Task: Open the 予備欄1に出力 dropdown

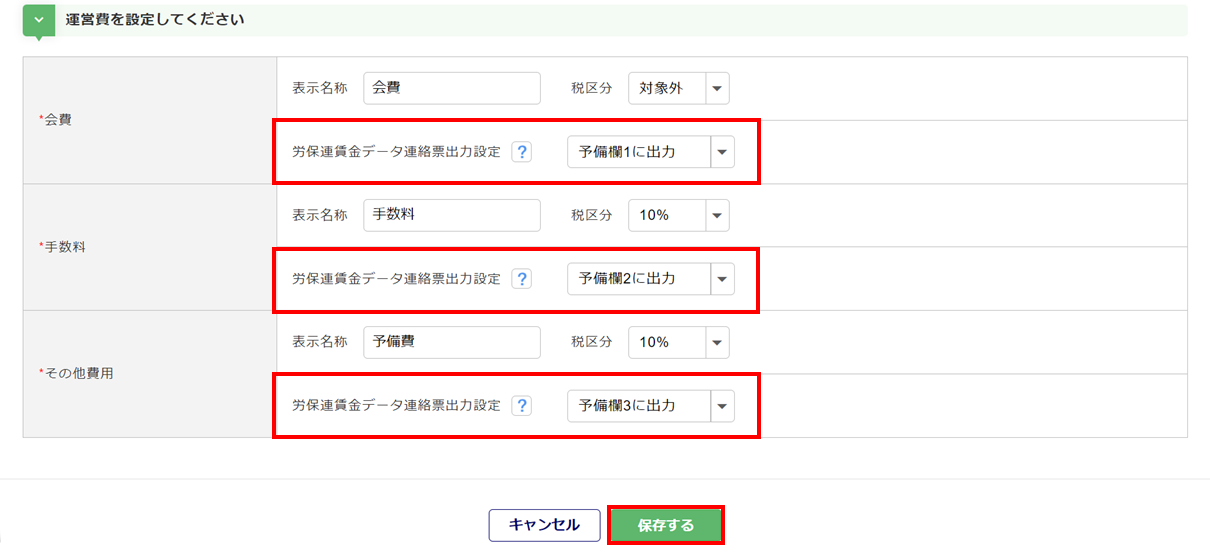Action: 651,152
